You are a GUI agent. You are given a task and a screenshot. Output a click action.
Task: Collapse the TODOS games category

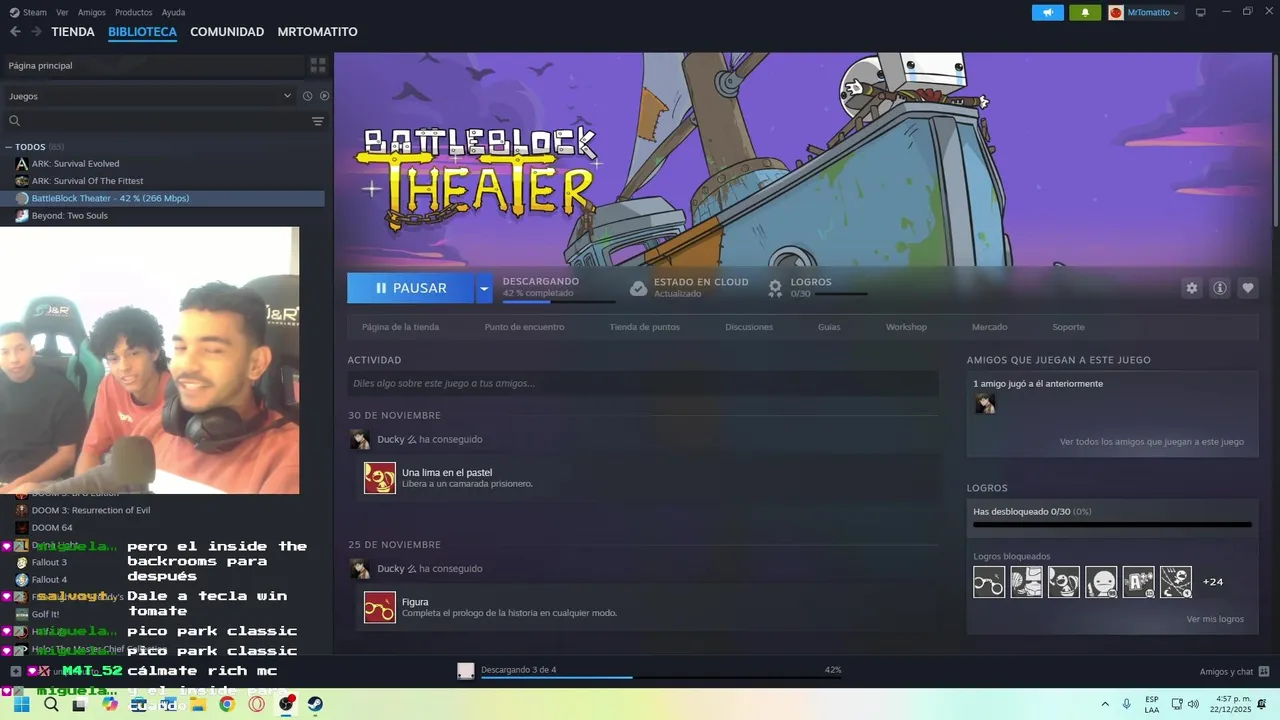tap(8, 147)
